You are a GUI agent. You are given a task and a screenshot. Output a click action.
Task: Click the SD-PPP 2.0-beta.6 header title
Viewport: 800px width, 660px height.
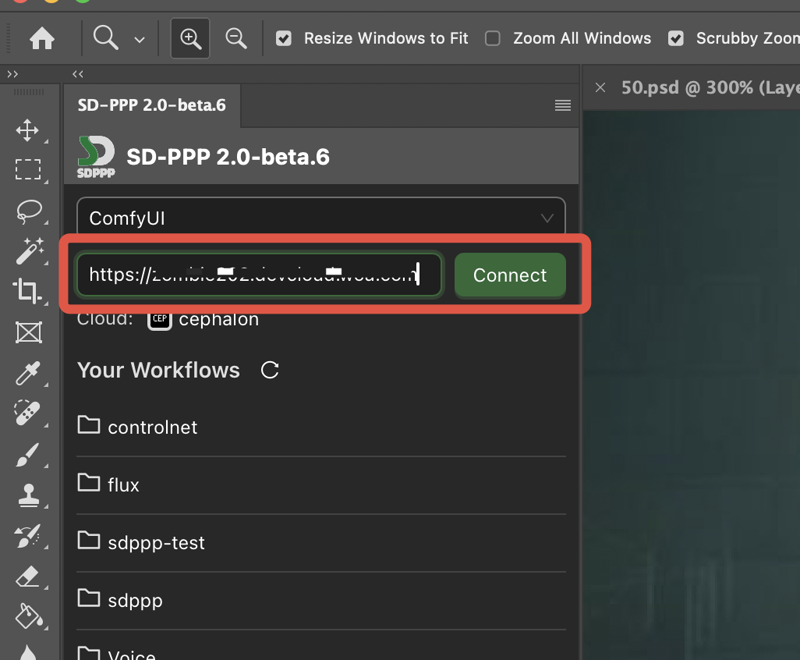228,157
